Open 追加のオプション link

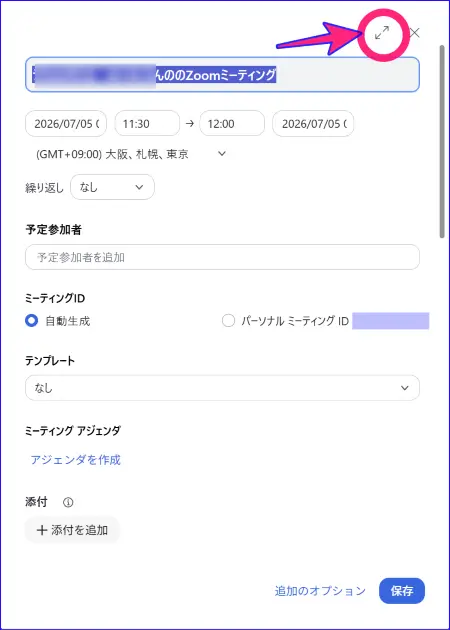click(320, 591)
